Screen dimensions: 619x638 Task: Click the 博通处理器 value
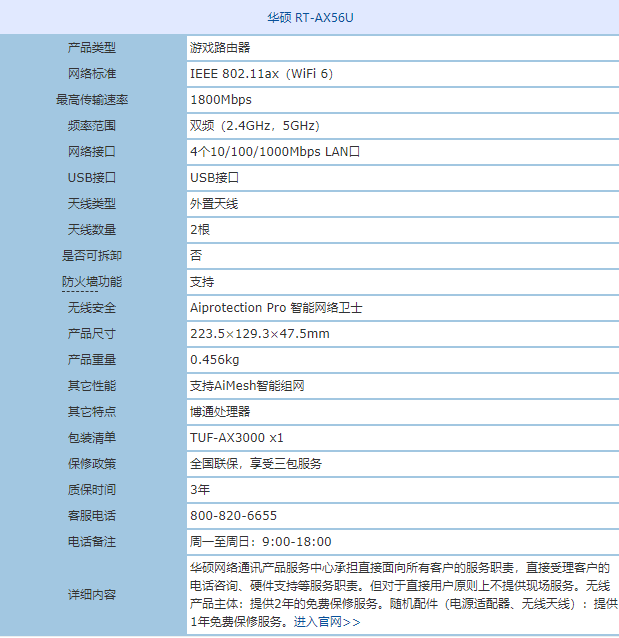pyautogui.click(x=220, y=412)
